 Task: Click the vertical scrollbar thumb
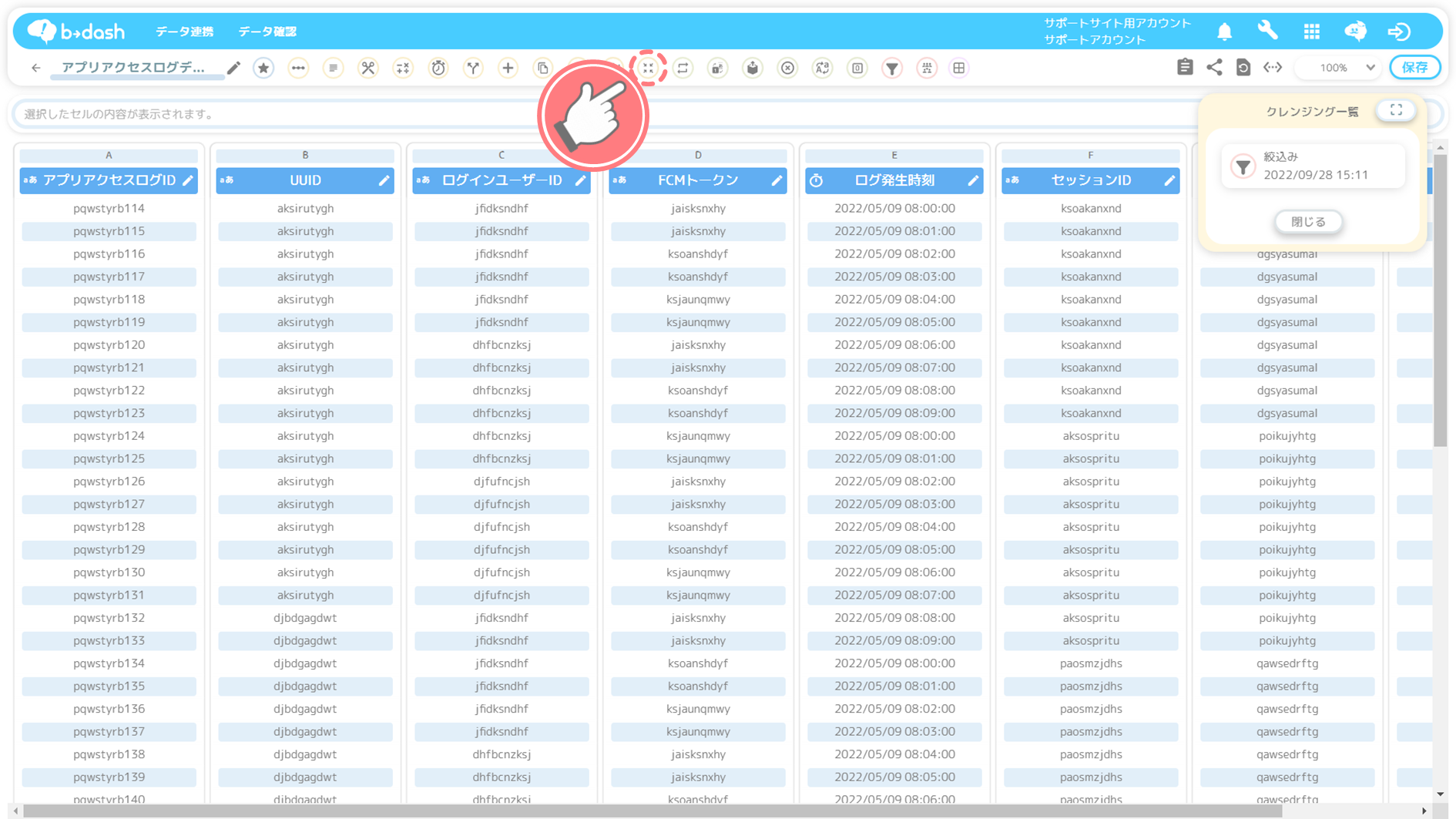[x=1440, y=300]
